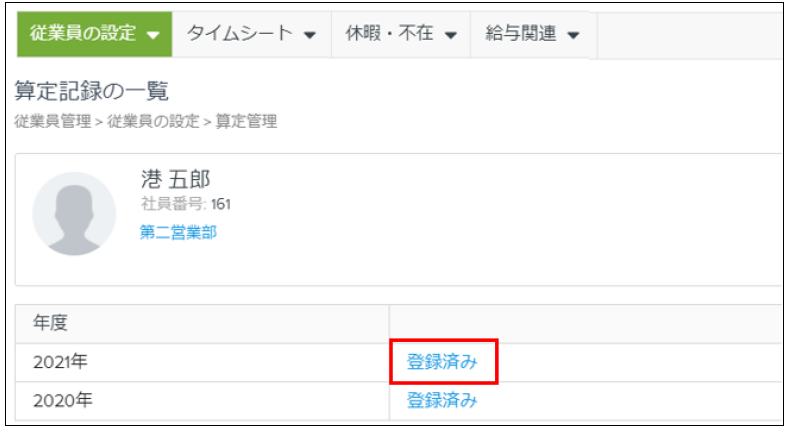The image size is (788, 432).
Task: Click the employee name 港 五郎
Action: pyautogui.click(x=175, y=179)
